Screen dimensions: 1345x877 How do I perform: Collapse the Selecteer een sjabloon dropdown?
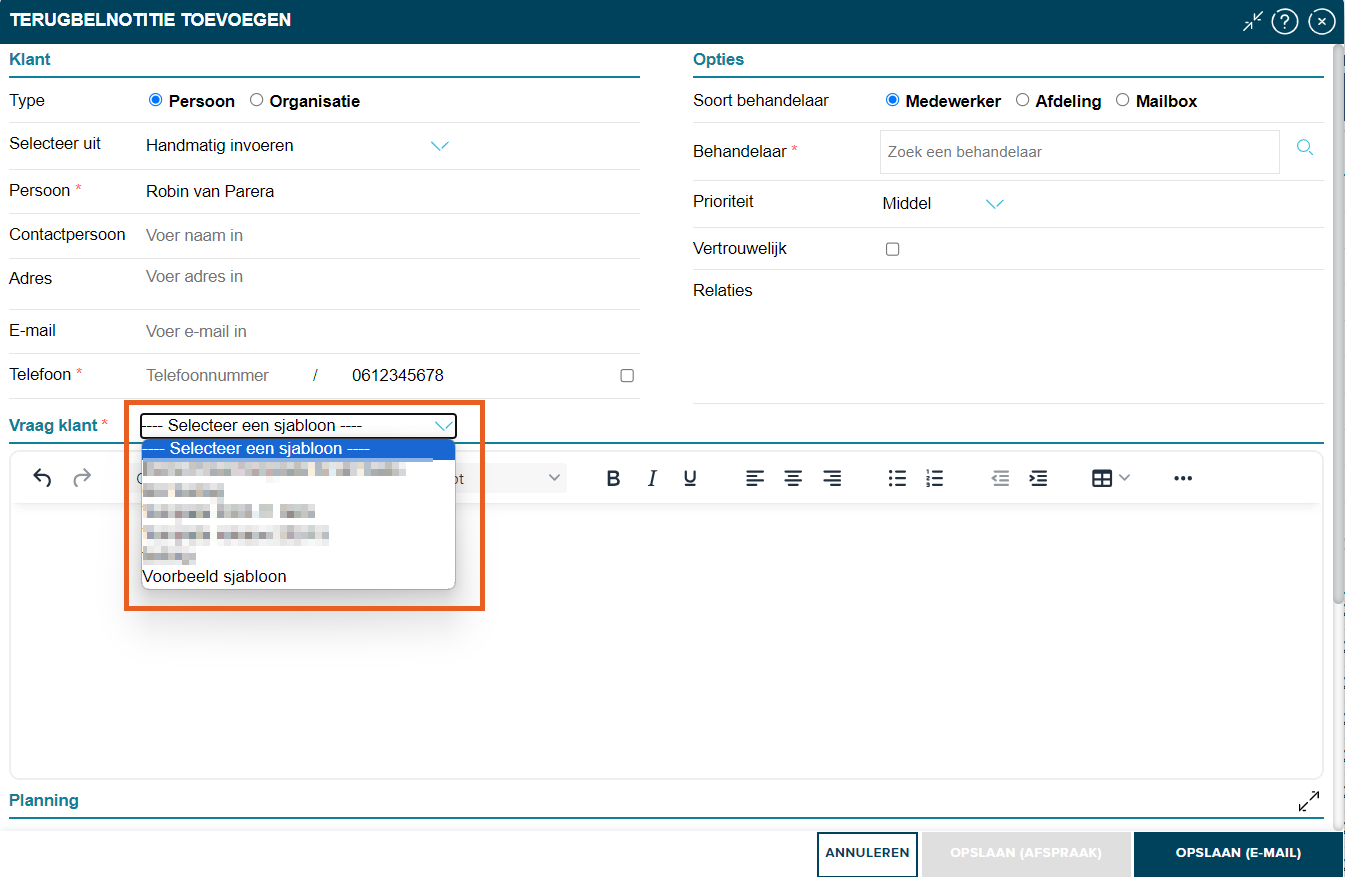tap(298, 425)
